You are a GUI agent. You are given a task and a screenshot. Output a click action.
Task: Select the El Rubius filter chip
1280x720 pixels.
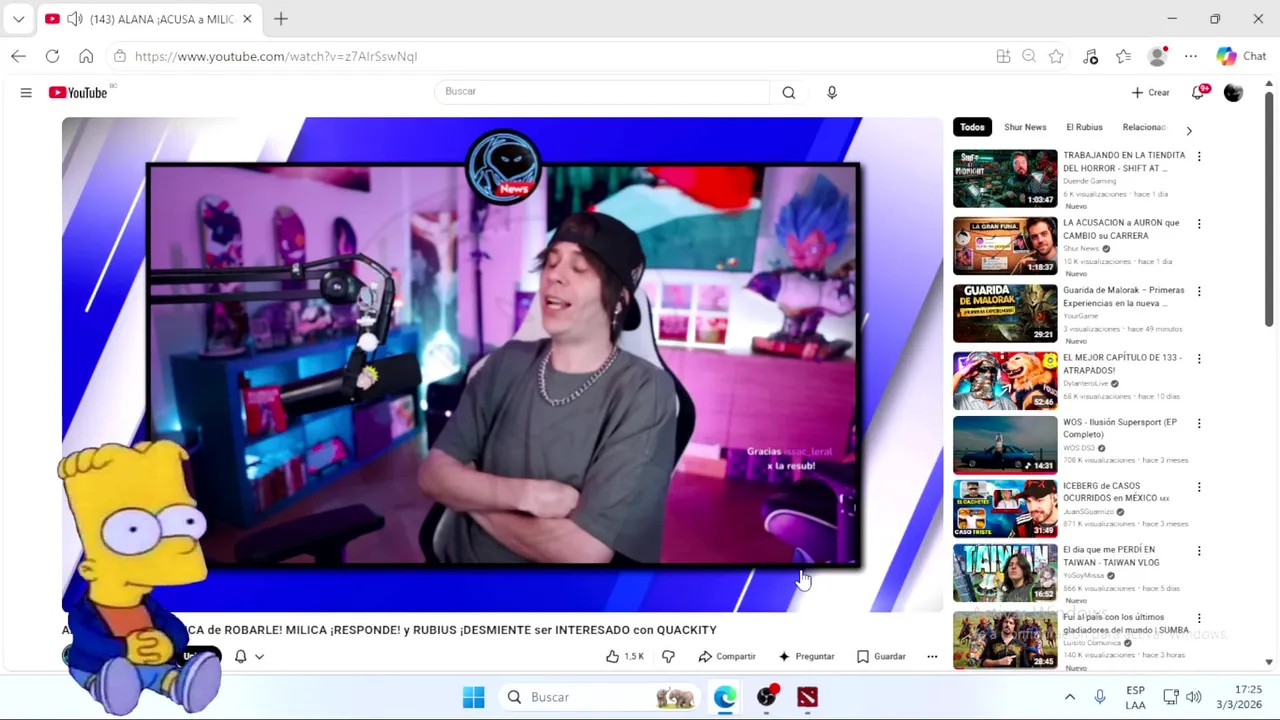click(x=1084, y=127)
